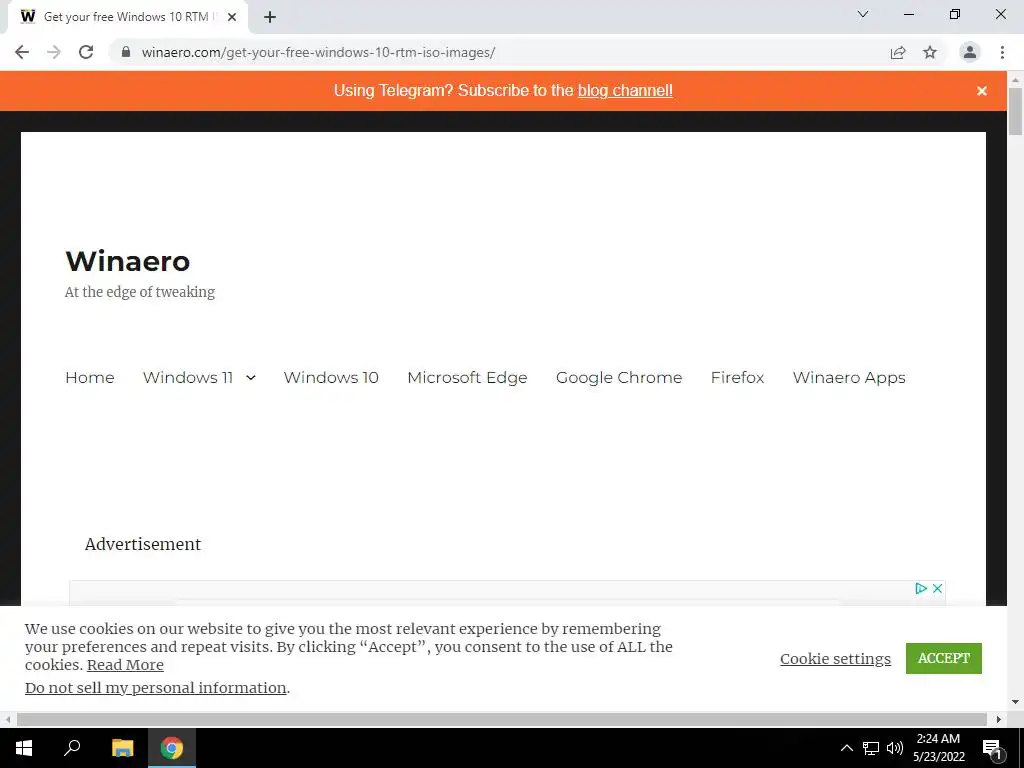Reload the page with the refresh icon
This screenshot has width=1024, height=768.
86,52
